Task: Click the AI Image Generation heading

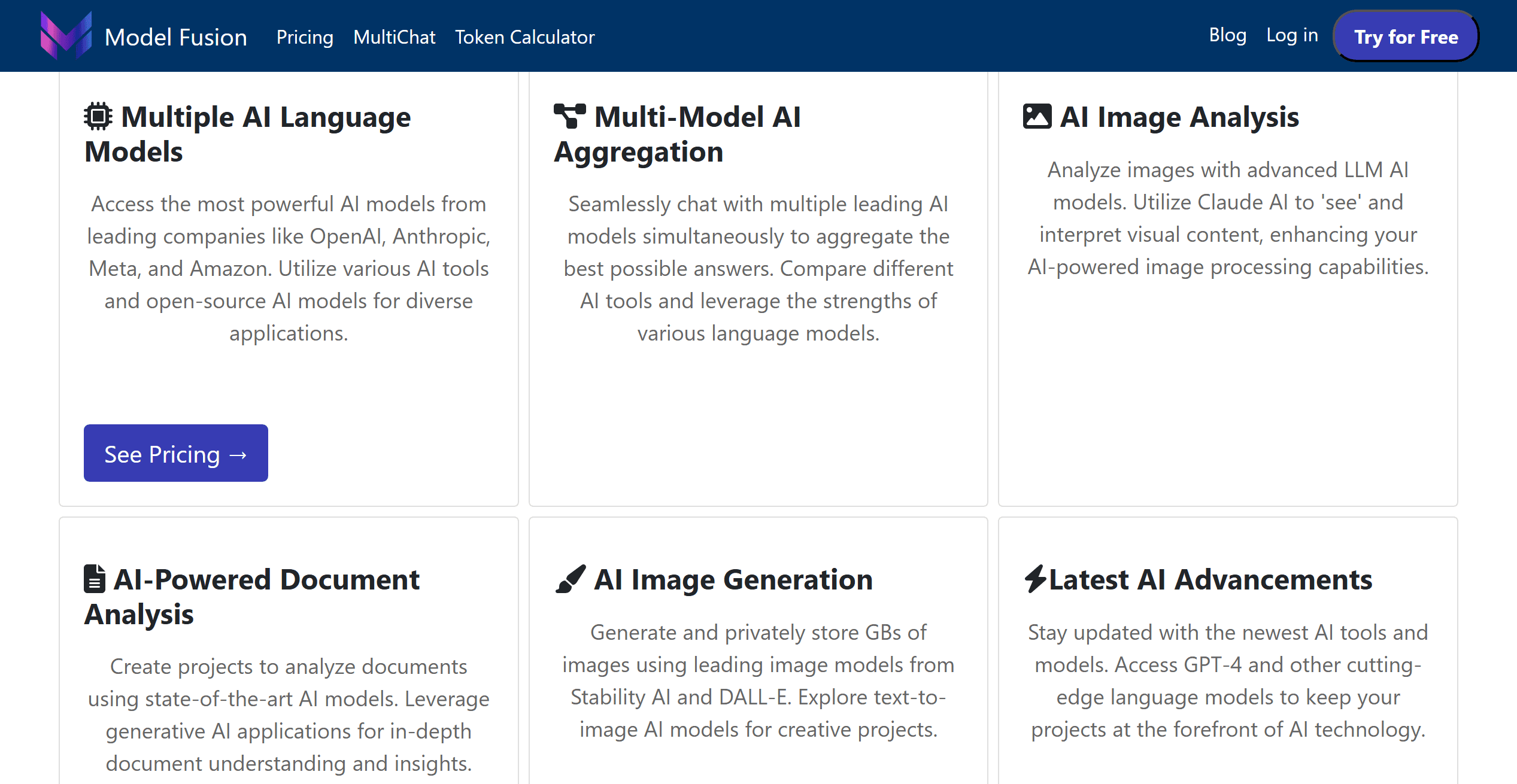Action: click(x=733, y=579)
